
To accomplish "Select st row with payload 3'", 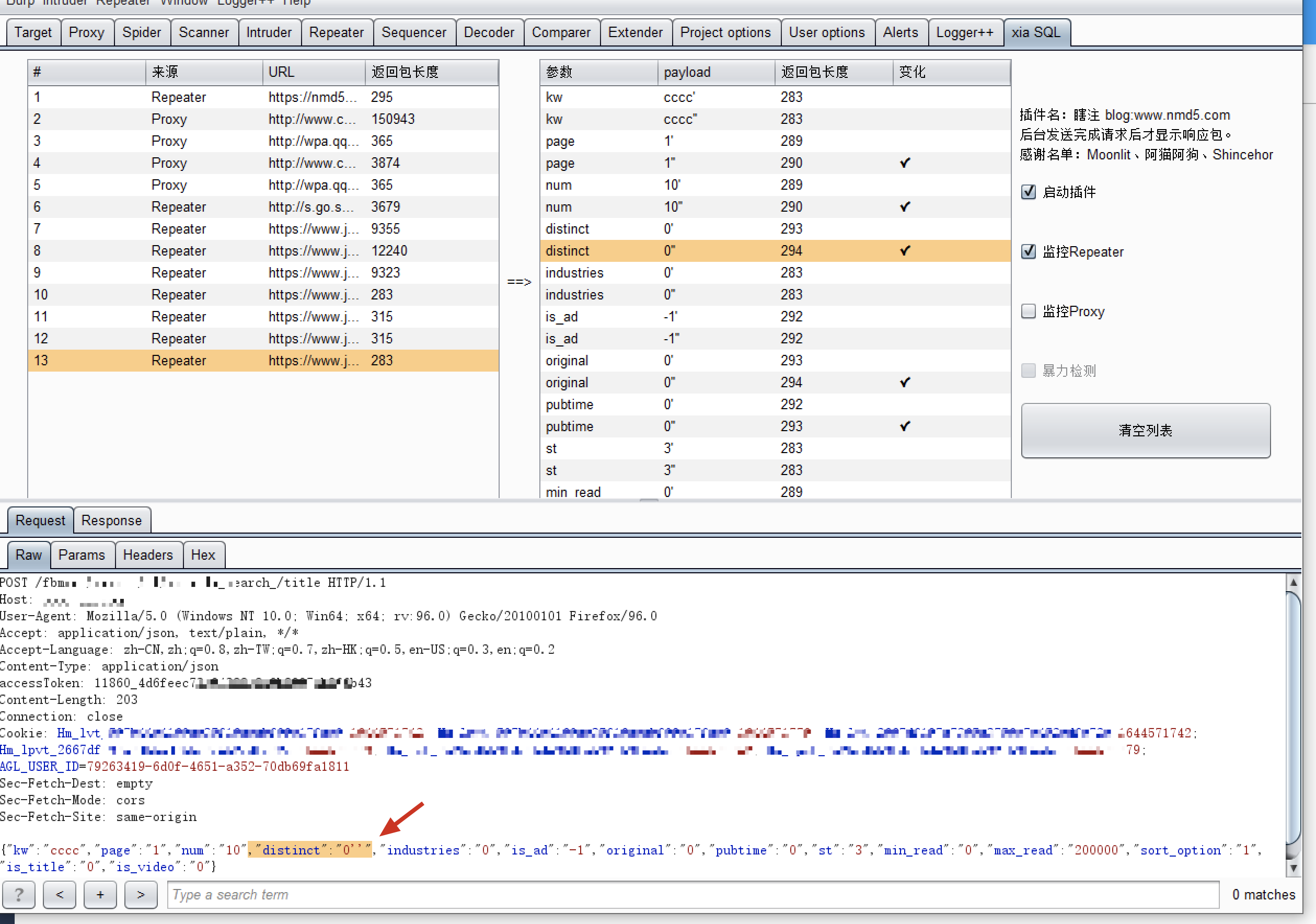I will click(775, 448).
